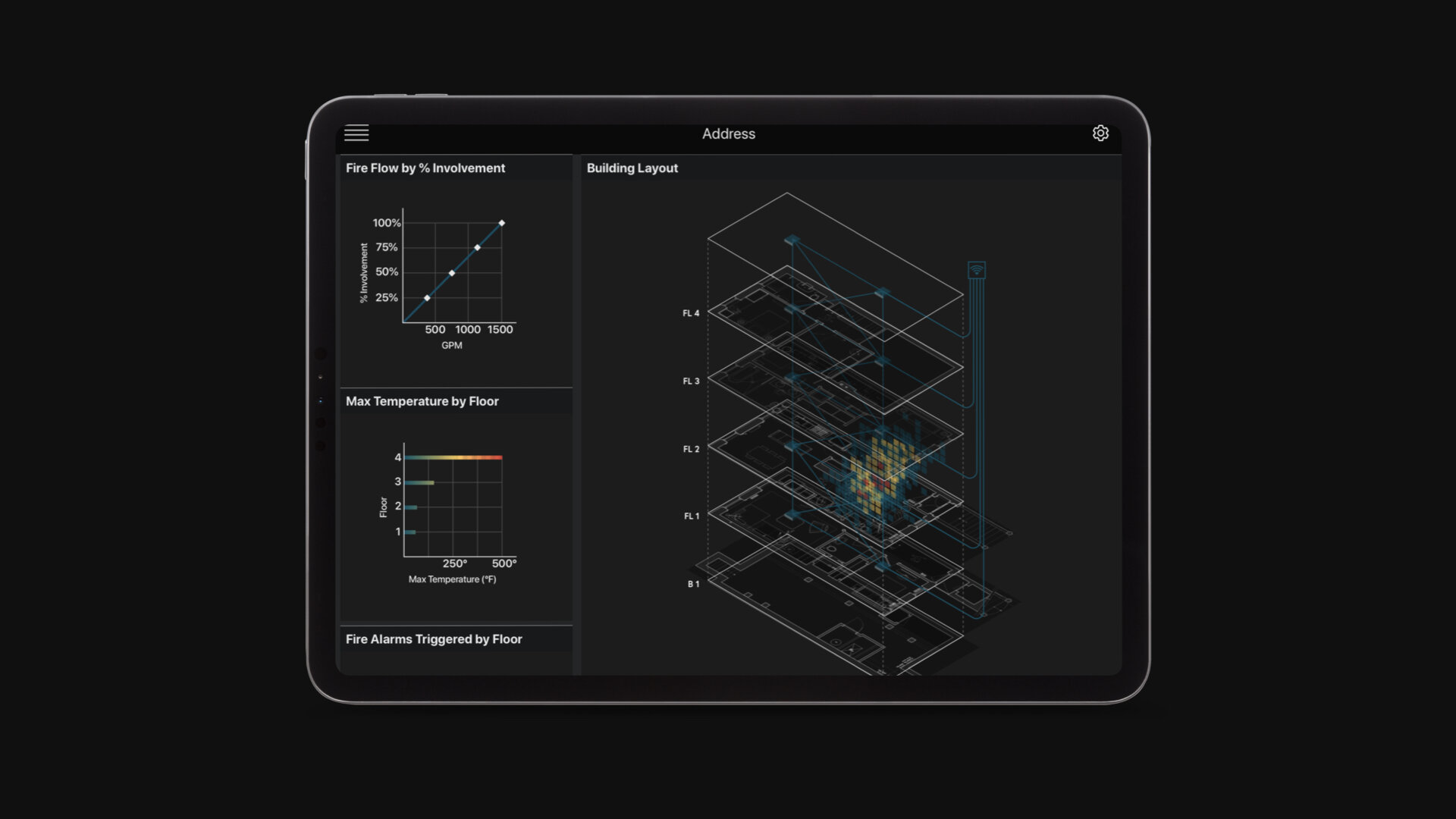Select floor 4 temperature bar
Image resolution: width=1456 pixels, height=819 pixels.
pos(453,457)
